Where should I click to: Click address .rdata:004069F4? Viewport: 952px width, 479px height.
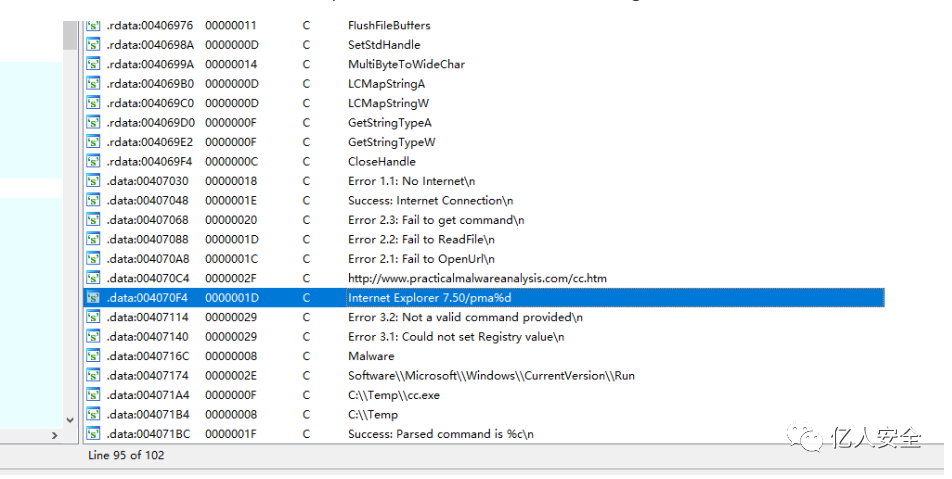(x=149, y=161)
